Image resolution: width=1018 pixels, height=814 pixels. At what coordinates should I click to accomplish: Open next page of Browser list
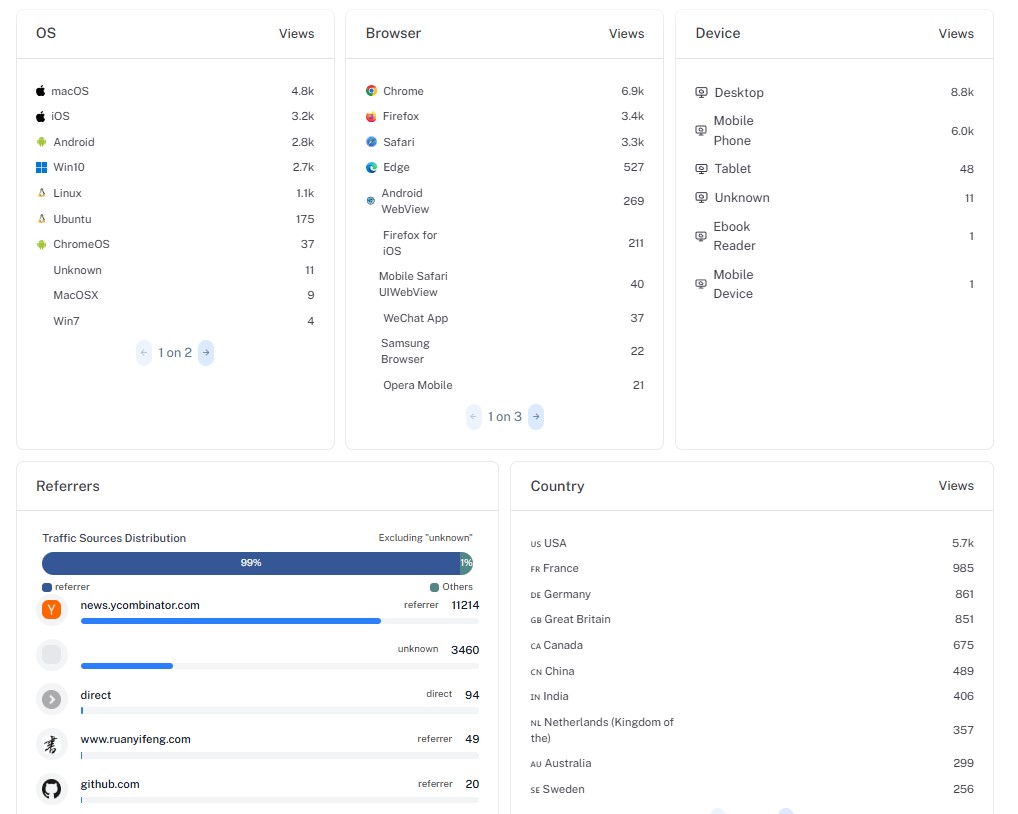click(536, 417)
